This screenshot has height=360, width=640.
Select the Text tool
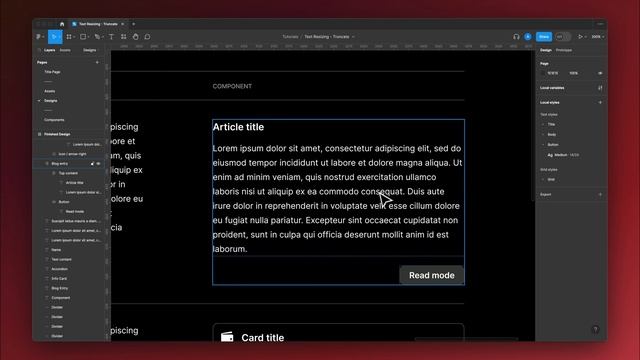[111, 37]
